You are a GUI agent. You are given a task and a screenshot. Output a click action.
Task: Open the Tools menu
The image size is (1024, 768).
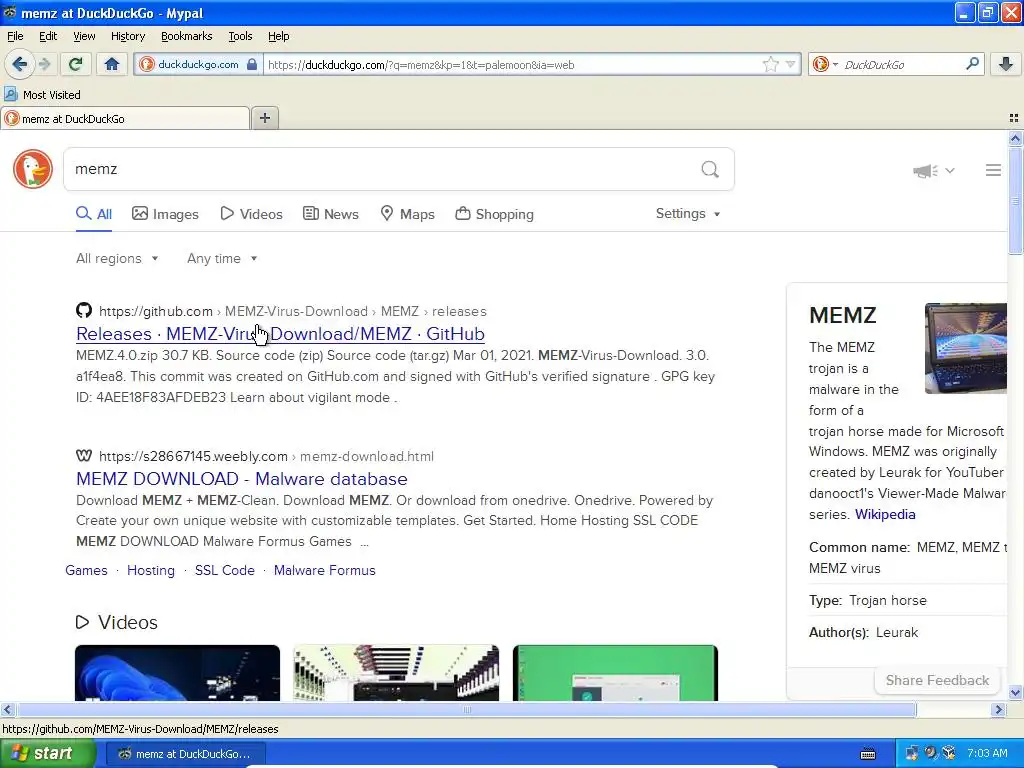(x=240, y=36)
